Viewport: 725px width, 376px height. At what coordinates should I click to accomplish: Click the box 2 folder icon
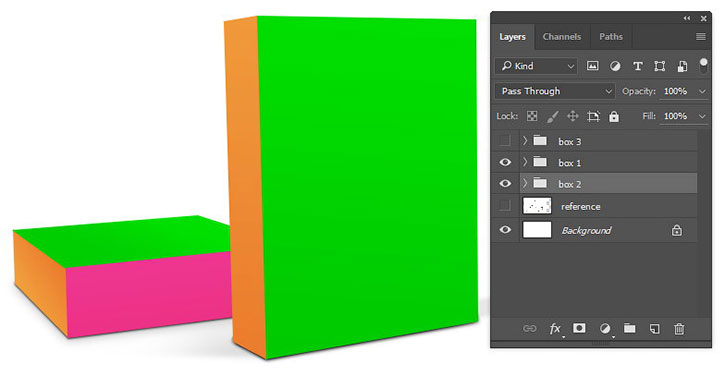coord(540,183)
